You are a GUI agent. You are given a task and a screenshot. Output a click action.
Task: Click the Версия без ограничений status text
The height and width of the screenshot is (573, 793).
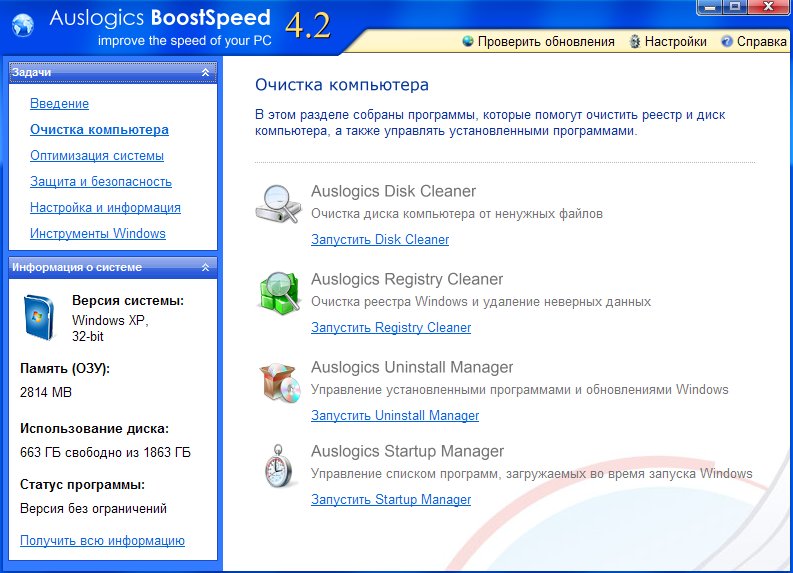click(x=93, y=508)
